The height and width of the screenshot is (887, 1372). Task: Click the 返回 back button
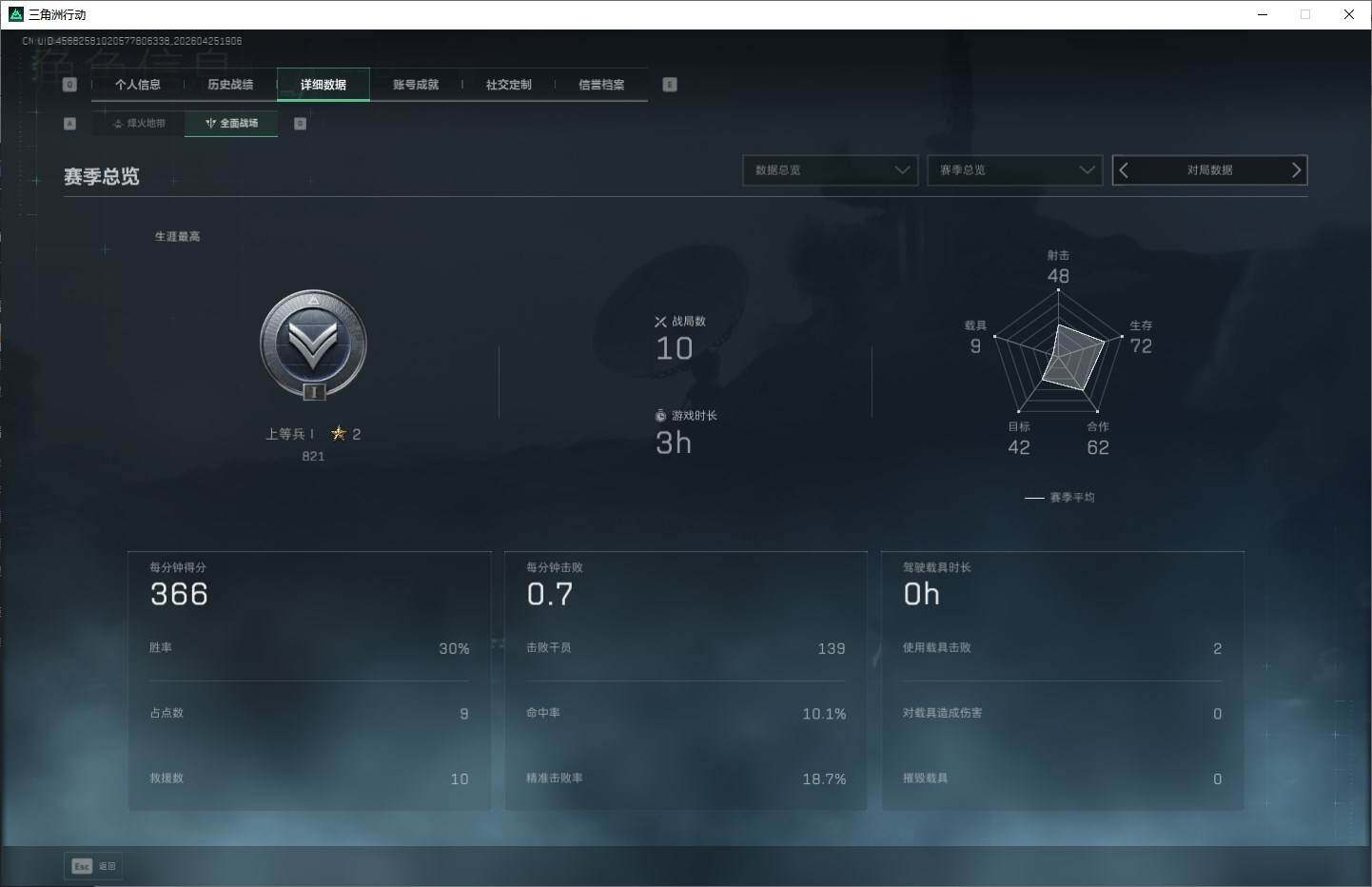pyautogui.click(x=93, y=866)
